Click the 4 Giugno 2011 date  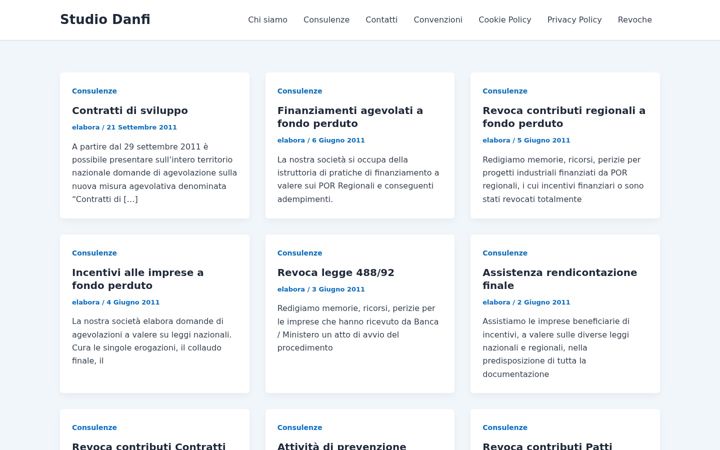pyautogui.click(x=133, y=303)
